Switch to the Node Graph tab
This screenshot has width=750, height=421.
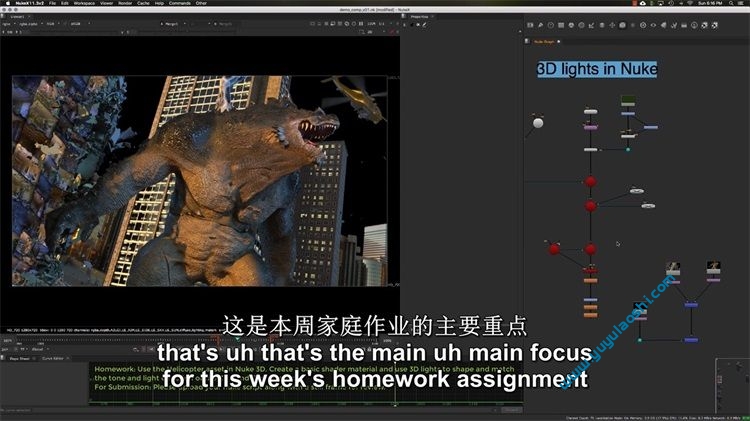[x=544, y=42]
